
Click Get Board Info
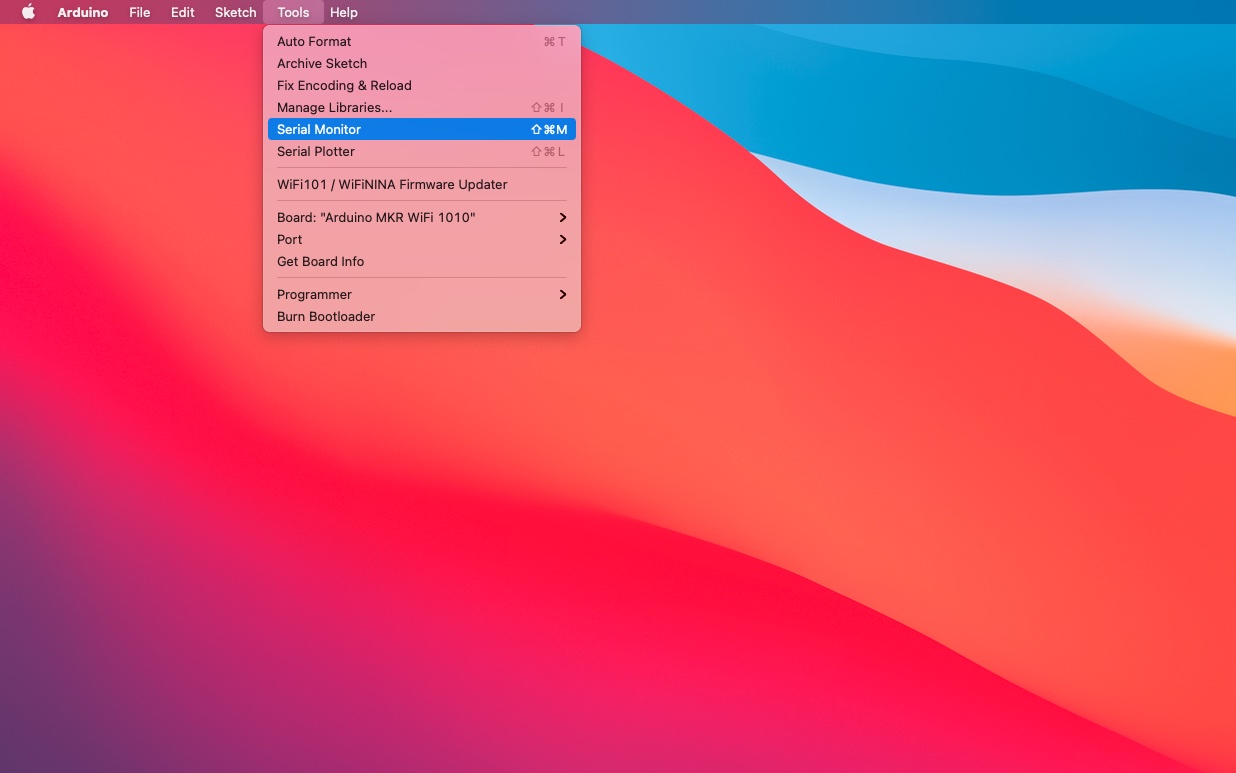pyautogui.click(x=320, y=261)
